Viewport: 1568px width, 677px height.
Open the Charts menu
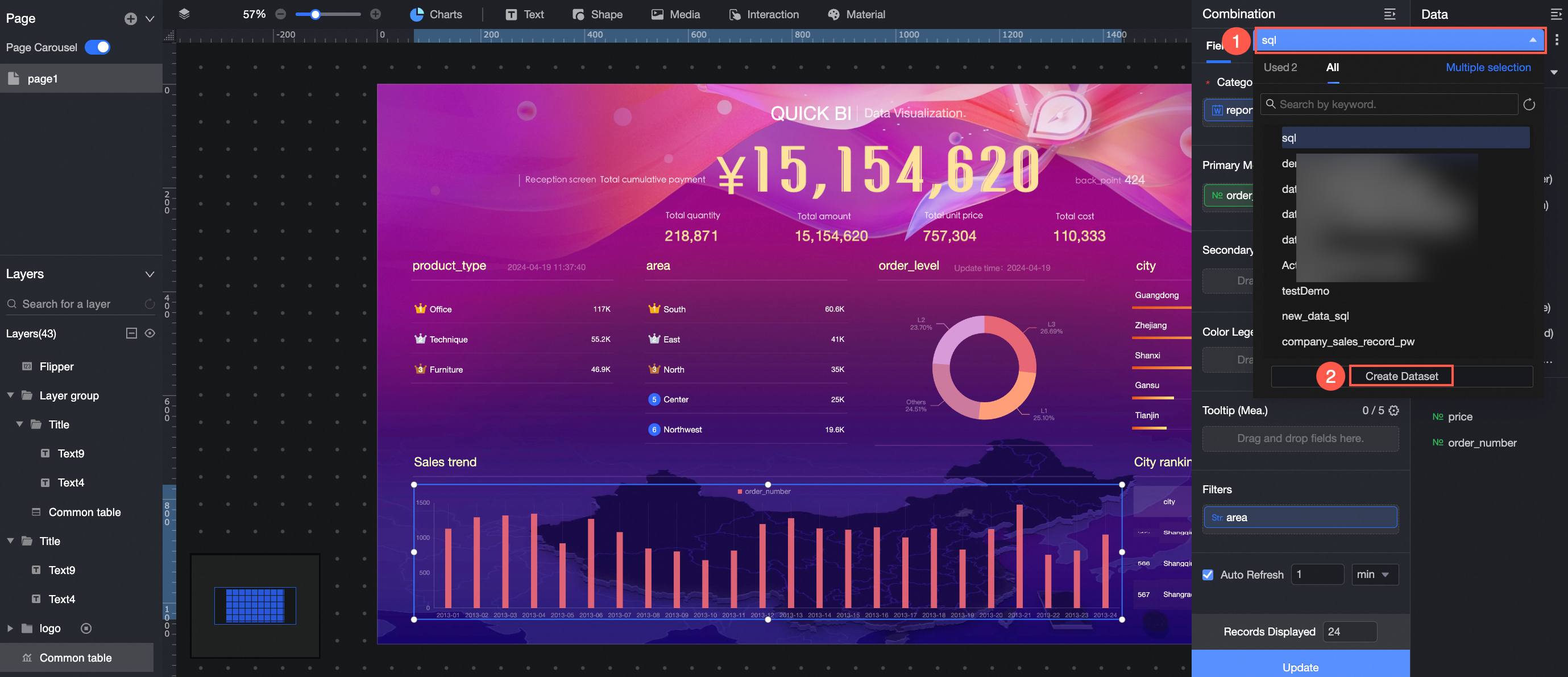coord(437,14)
